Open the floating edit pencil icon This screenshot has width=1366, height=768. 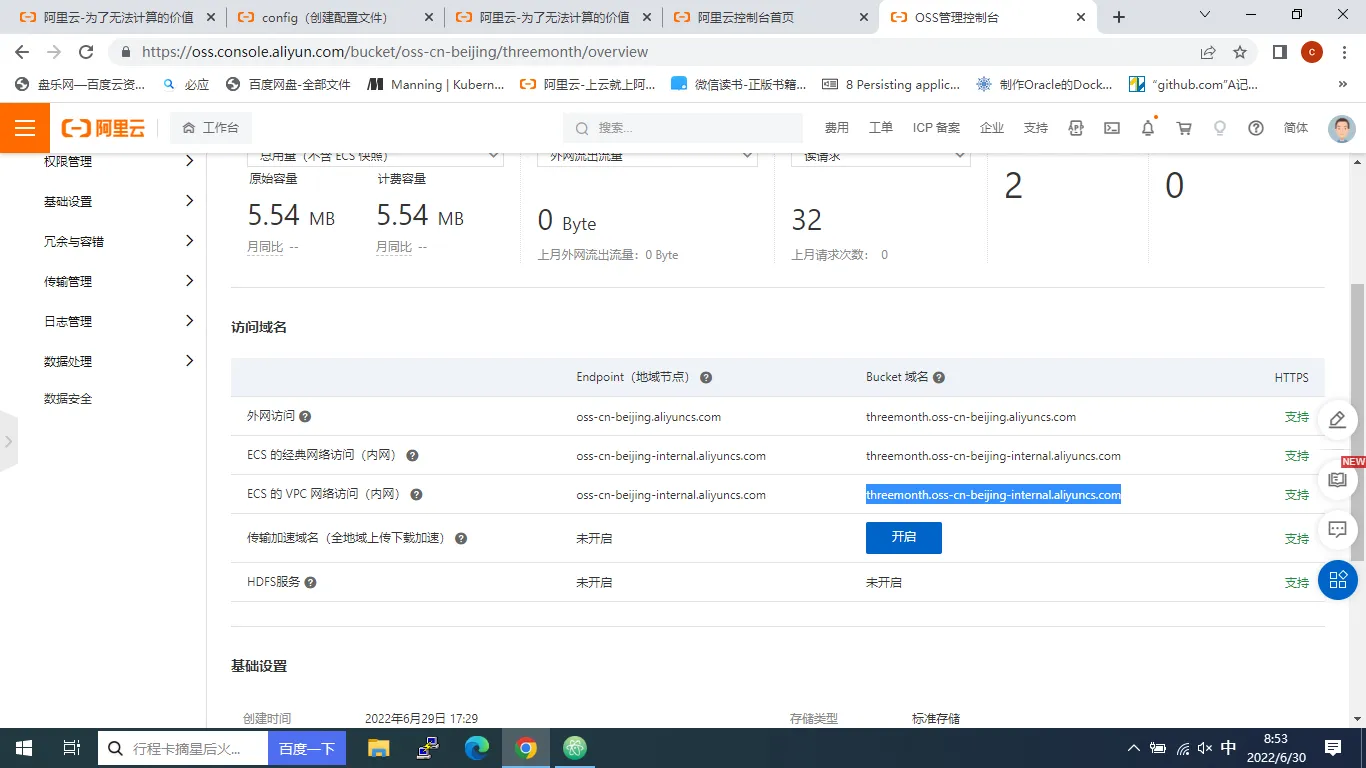(1338, 420)
